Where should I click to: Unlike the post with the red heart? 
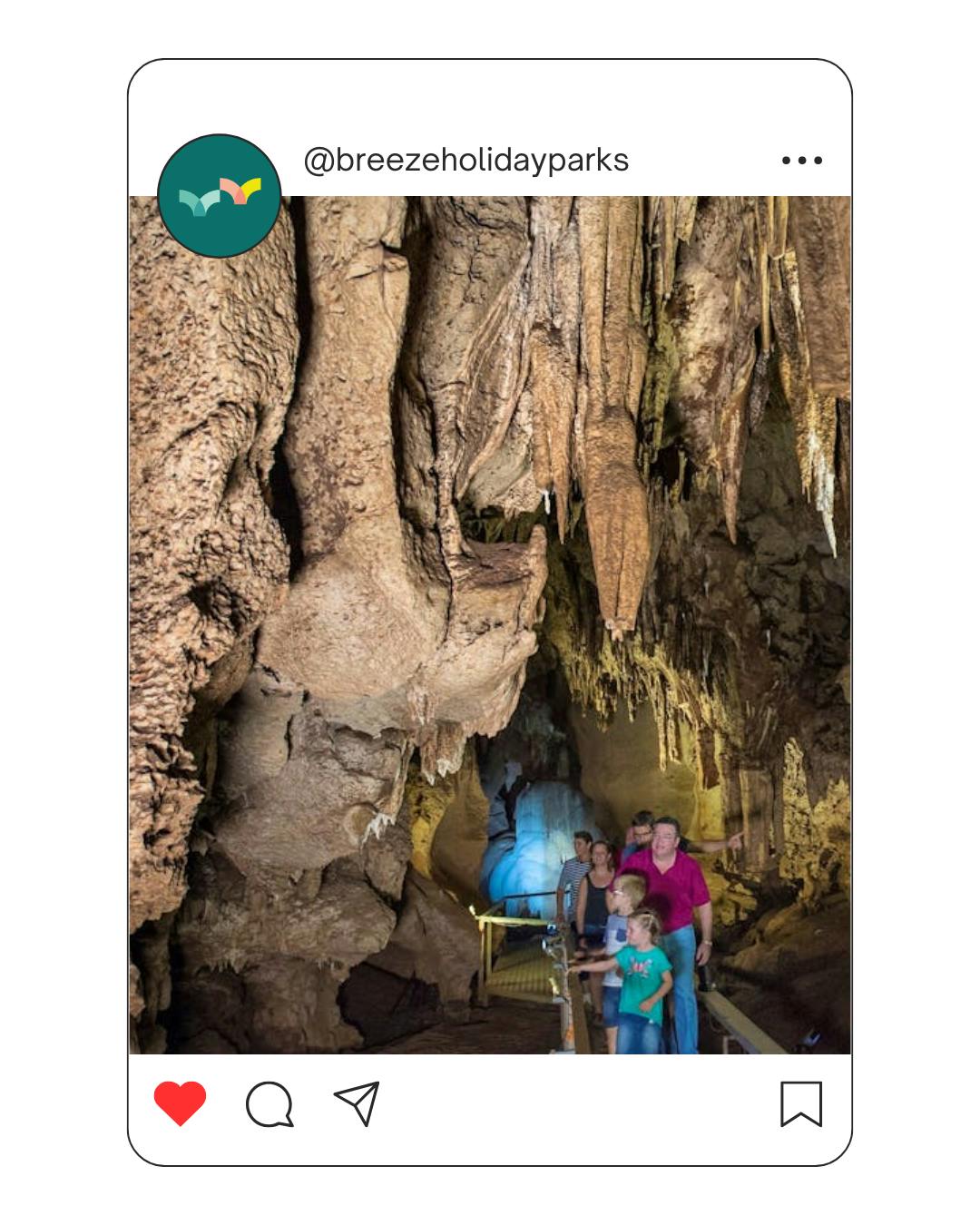180,1102
